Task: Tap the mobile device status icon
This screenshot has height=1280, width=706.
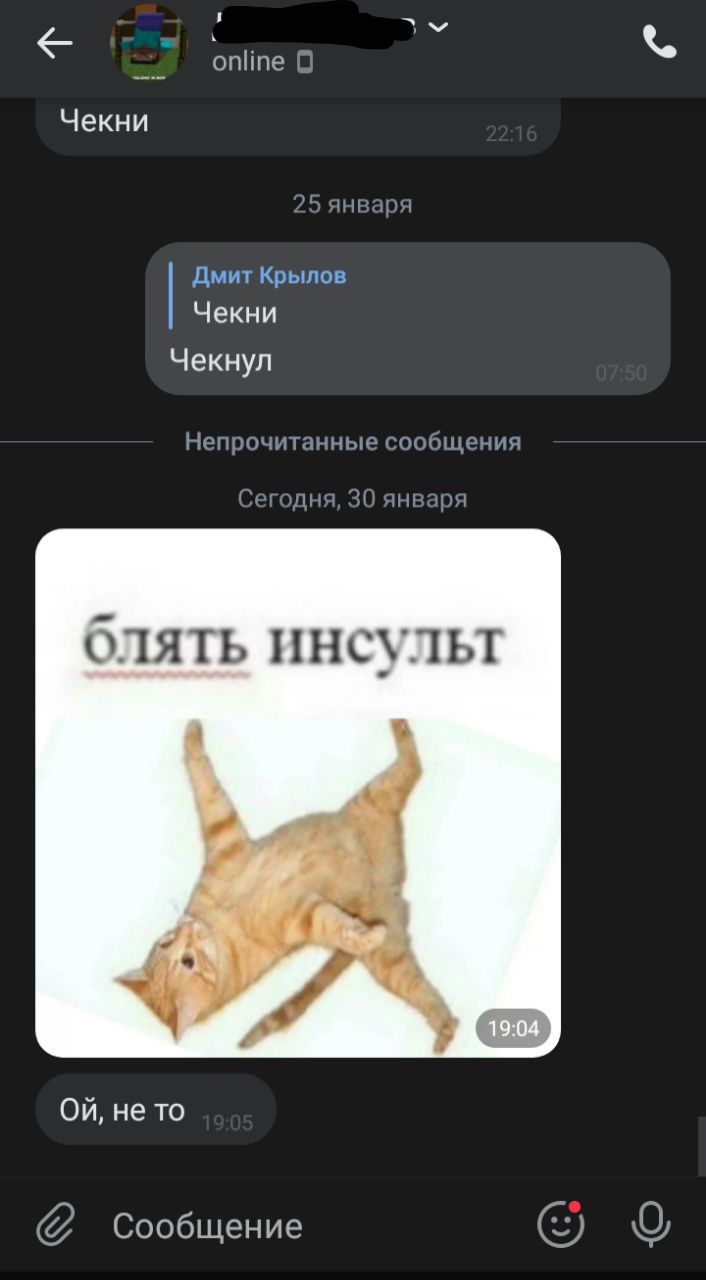Action: point(305,62)
